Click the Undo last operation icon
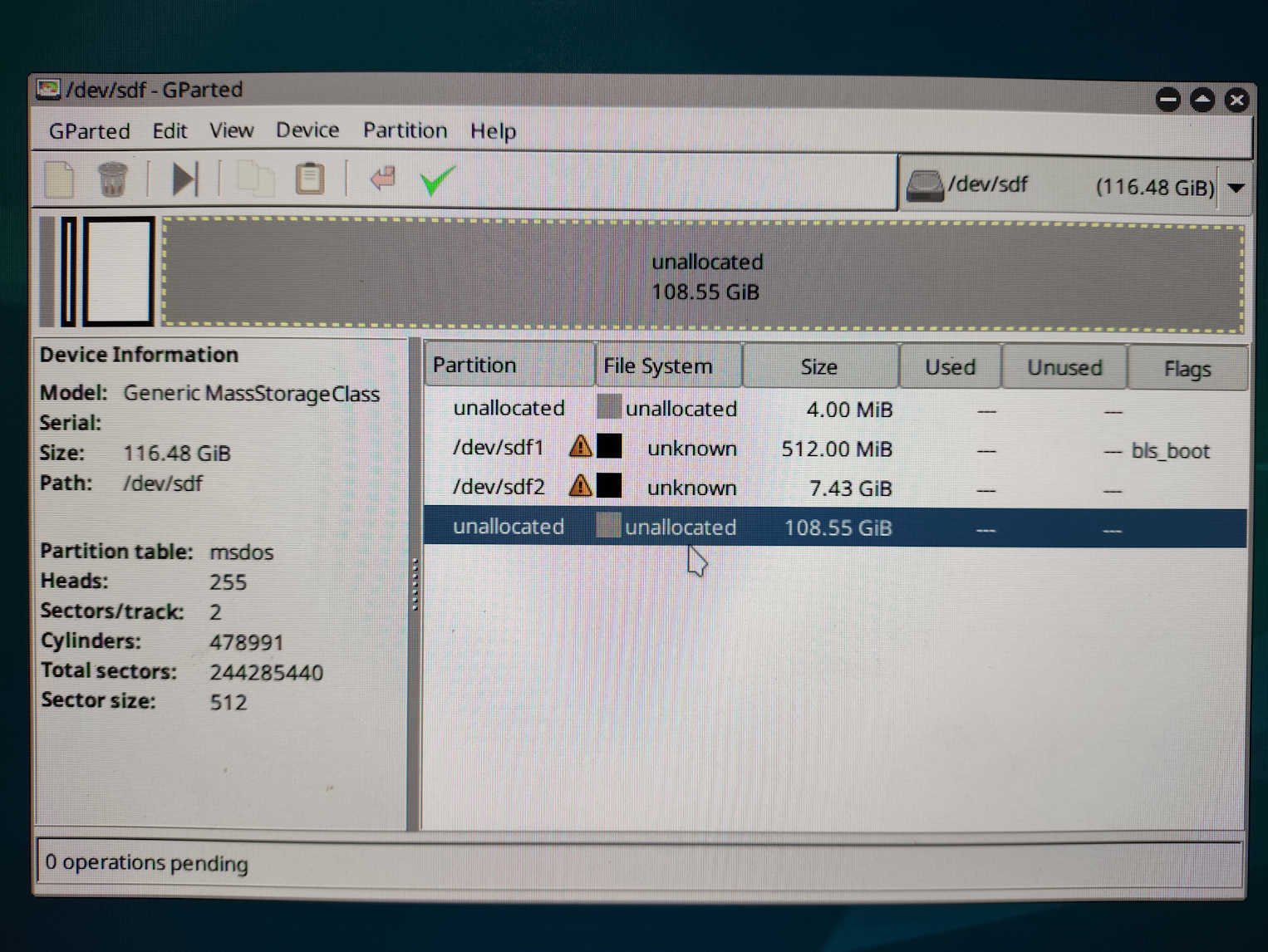The image size is (1268, 952). [x=383, y=178]
